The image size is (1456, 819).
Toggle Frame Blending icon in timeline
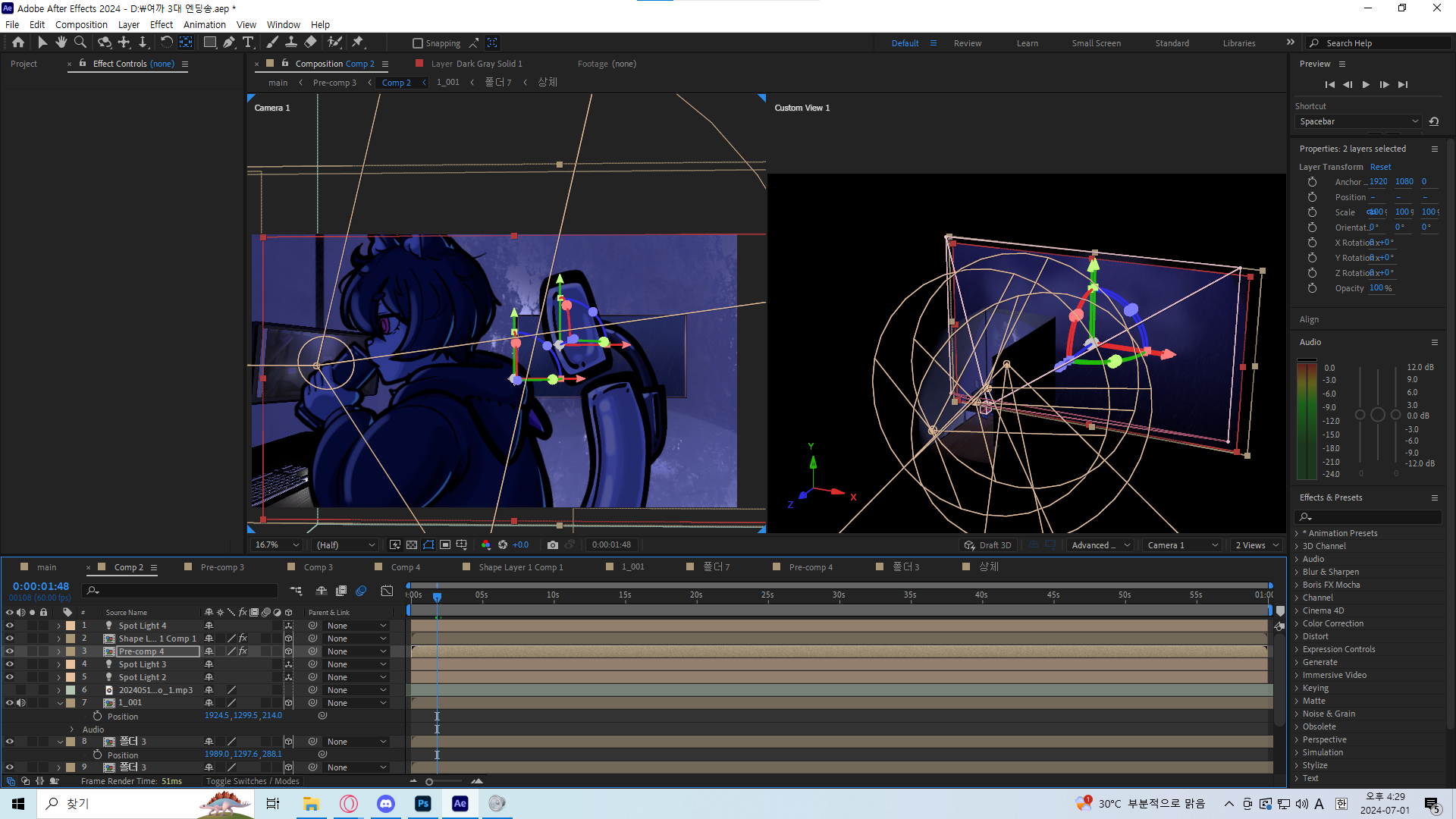[x=341, y=591]
